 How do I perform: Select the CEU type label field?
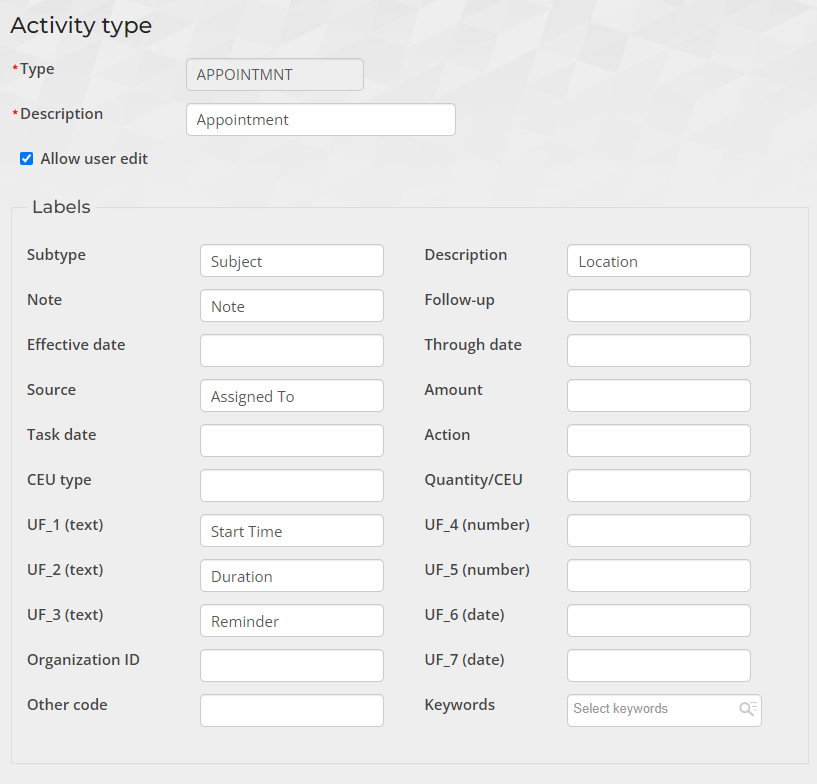pyautogui.click(x=291, y=485)
